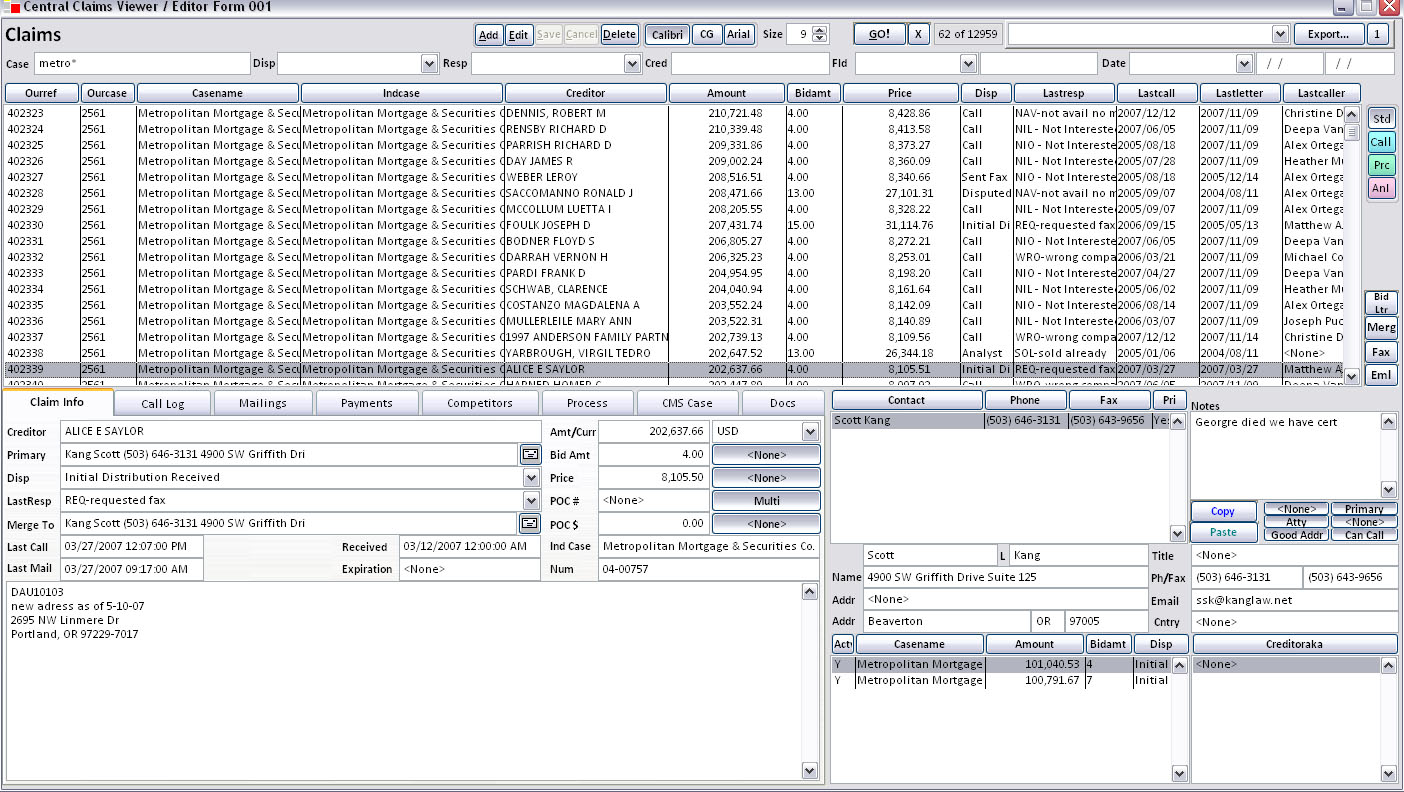This screenshot has width=1404, height=792.
Task: Select the Scott Kang contact row
Action: (x=1000, y=421)
